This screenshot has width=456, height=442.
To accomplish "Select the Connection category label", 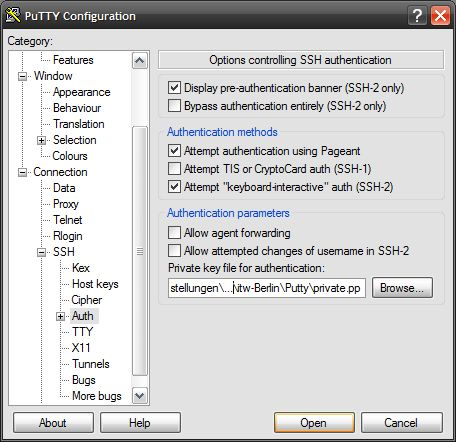I will (x=60, y=172).
